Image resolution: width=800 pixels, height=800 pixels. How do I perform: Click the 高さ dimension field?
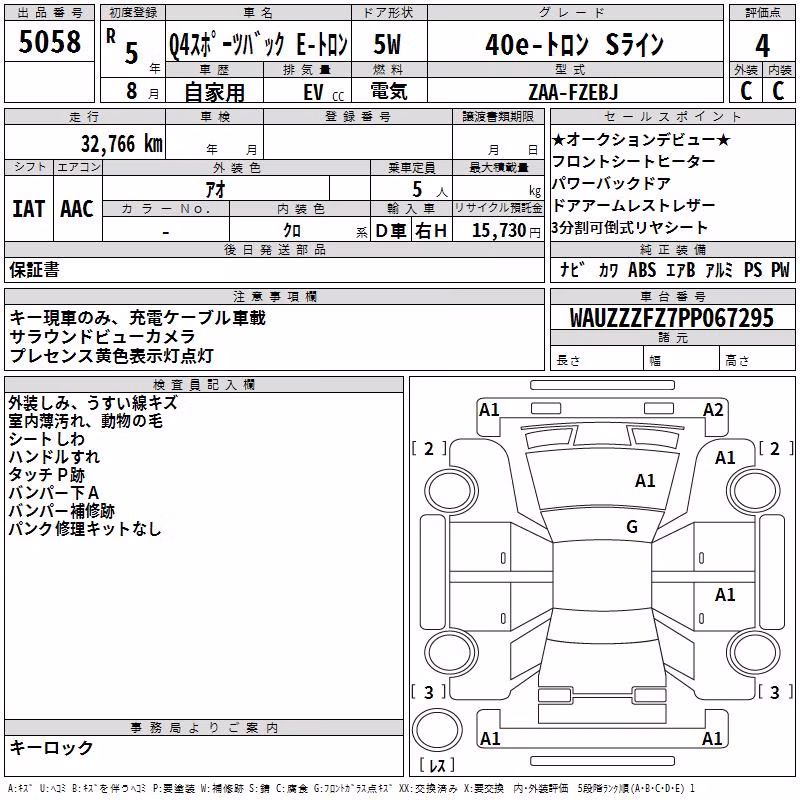click(x=758, y=358)
